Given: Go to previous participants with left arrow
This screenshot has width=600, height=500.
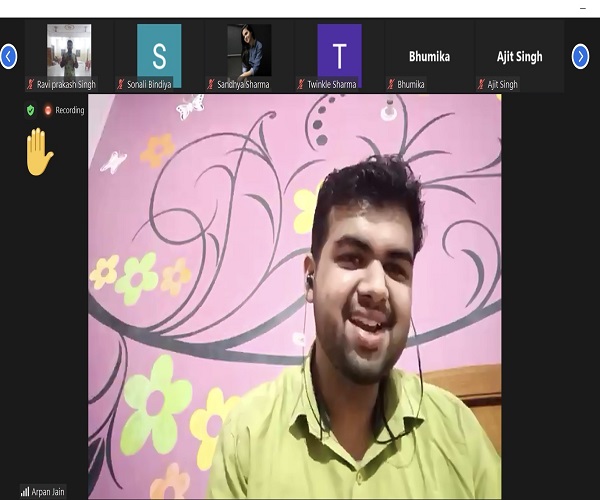Looking at the screenshot, I should click(8, 57).
